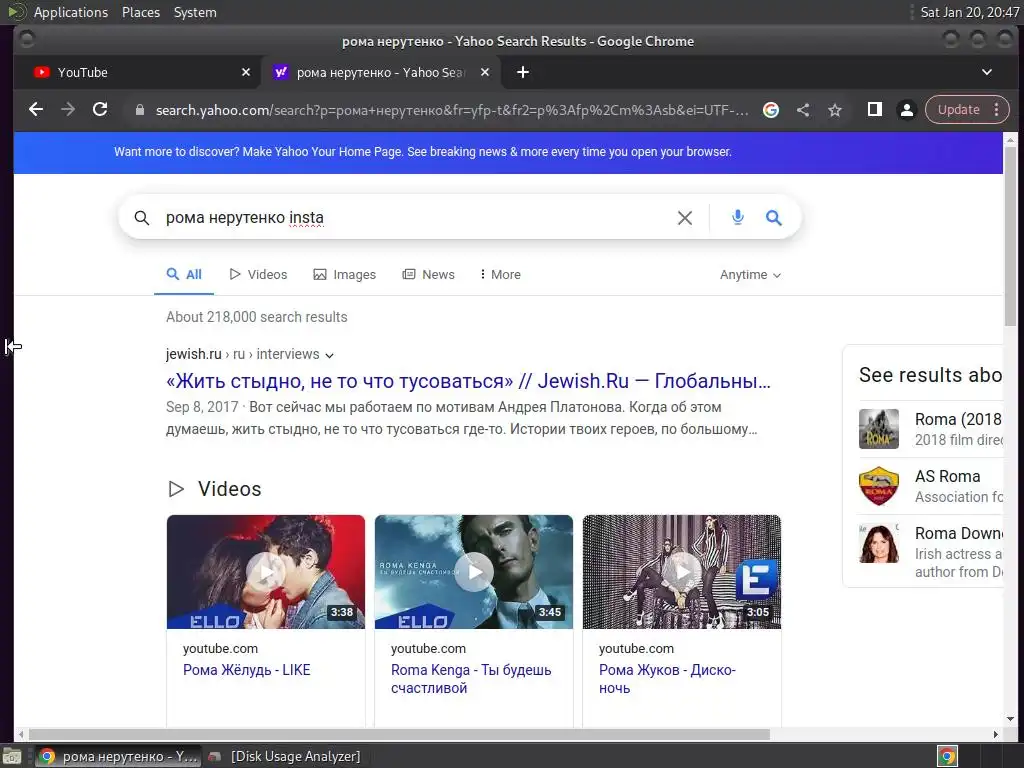Play the Roma Kenga video thumbnail

point(473,572)
